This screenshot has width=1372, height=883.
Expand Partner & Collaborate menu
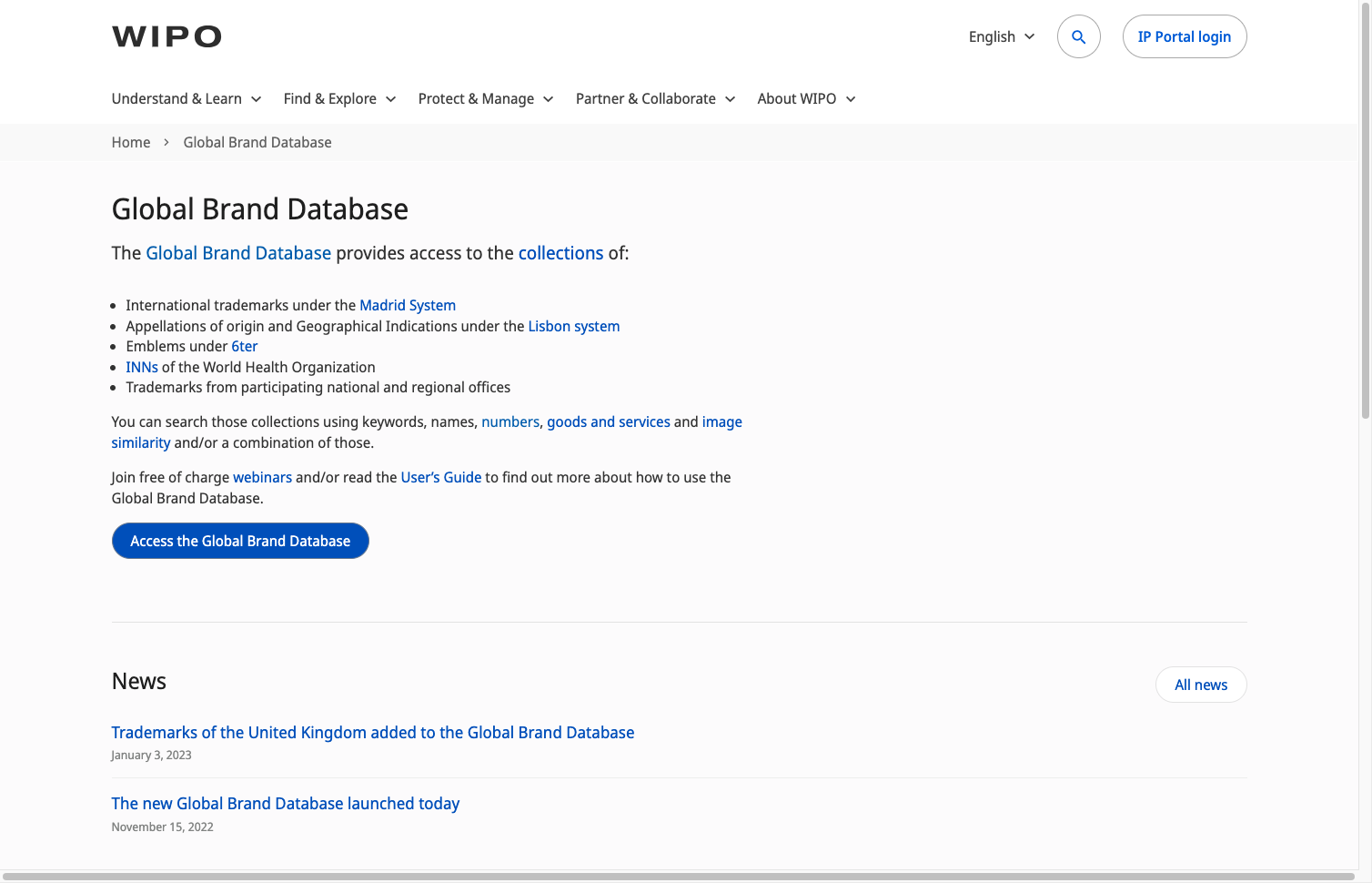click(655, 98)
